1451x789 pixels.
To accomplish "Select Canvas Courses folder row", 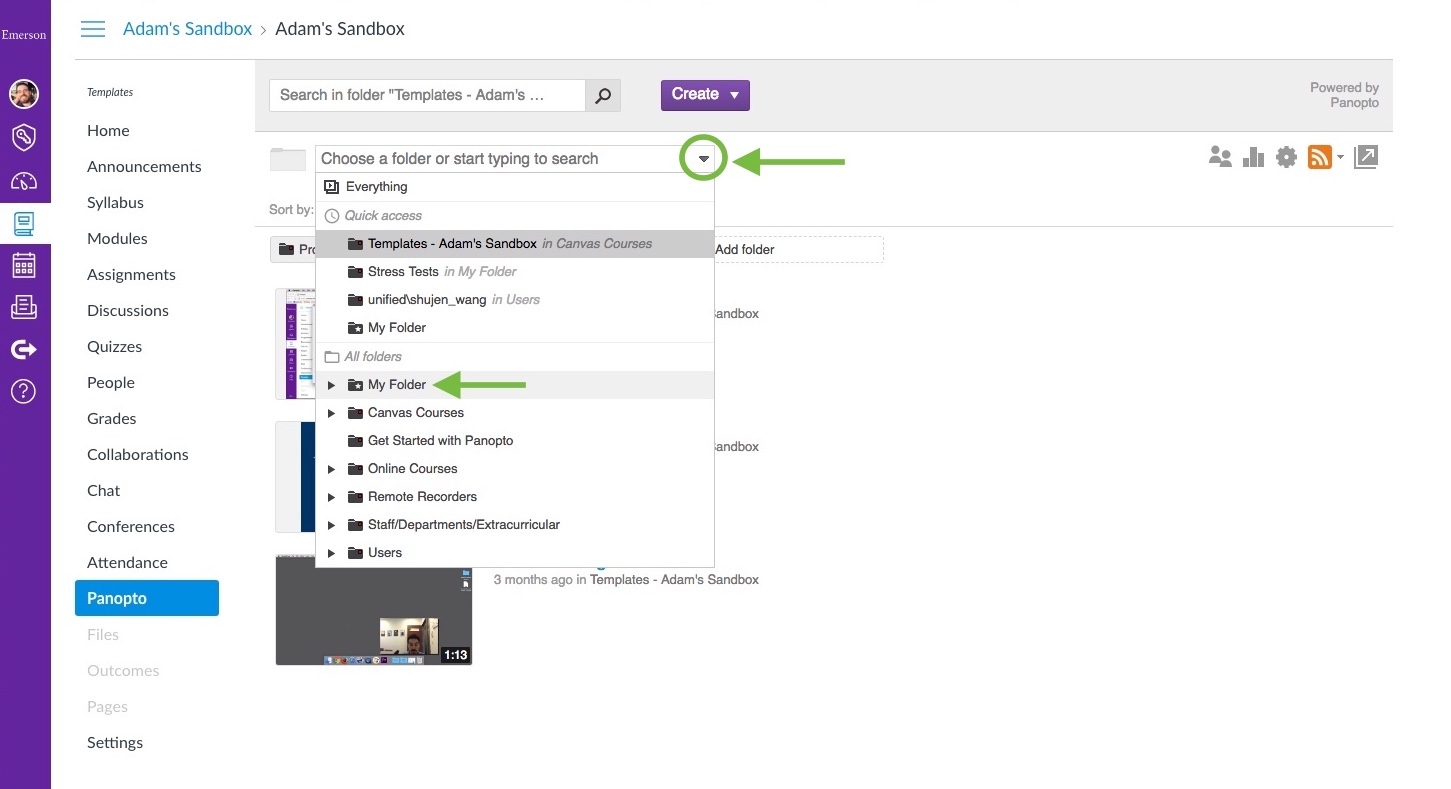I will (x=515, y=413).
